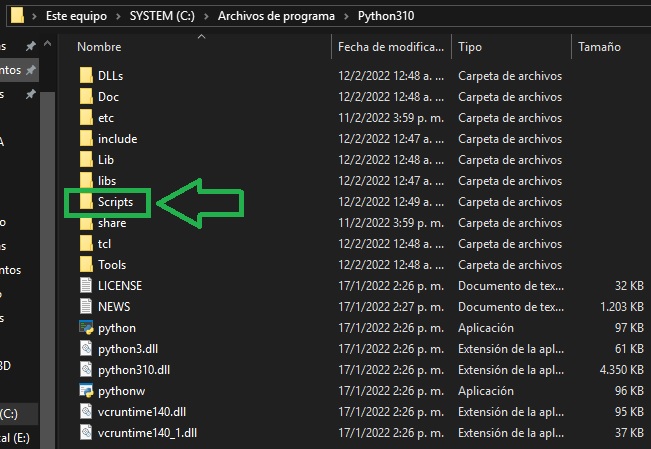Click the python310.dll file icon
Screen dimensions: 651x449
click(x=86, y=370)
